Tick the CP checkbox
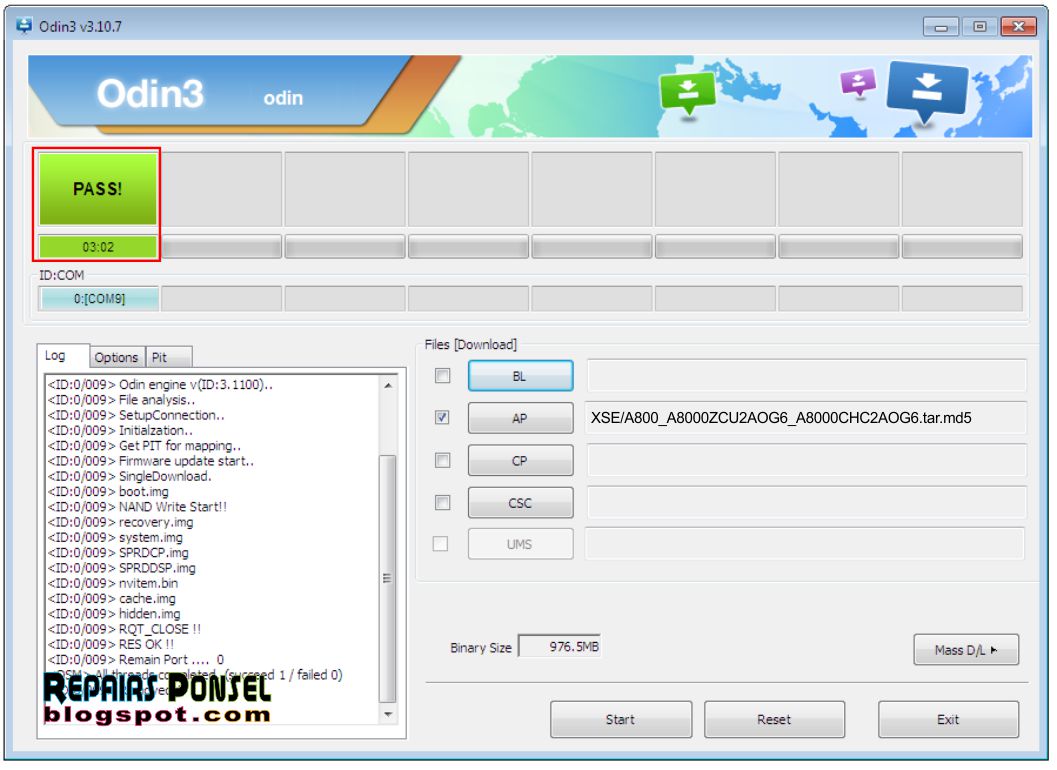This screenshot has width=1057, height=770. [442, 461]
